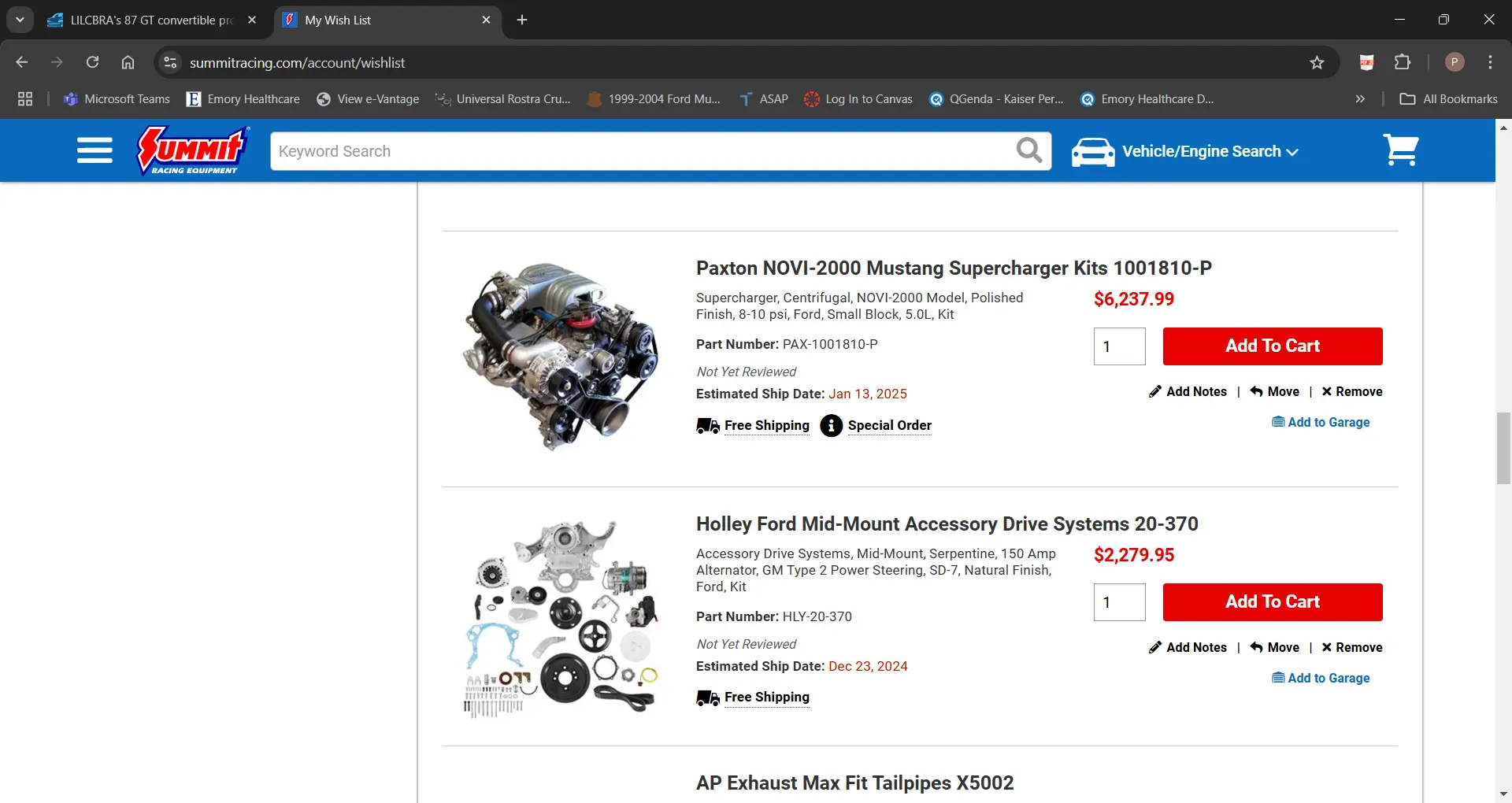Image resolution: width=1512 pixels, height=803 pixels.
Task: Click the Special Order info link
Action: click(890, 425)
